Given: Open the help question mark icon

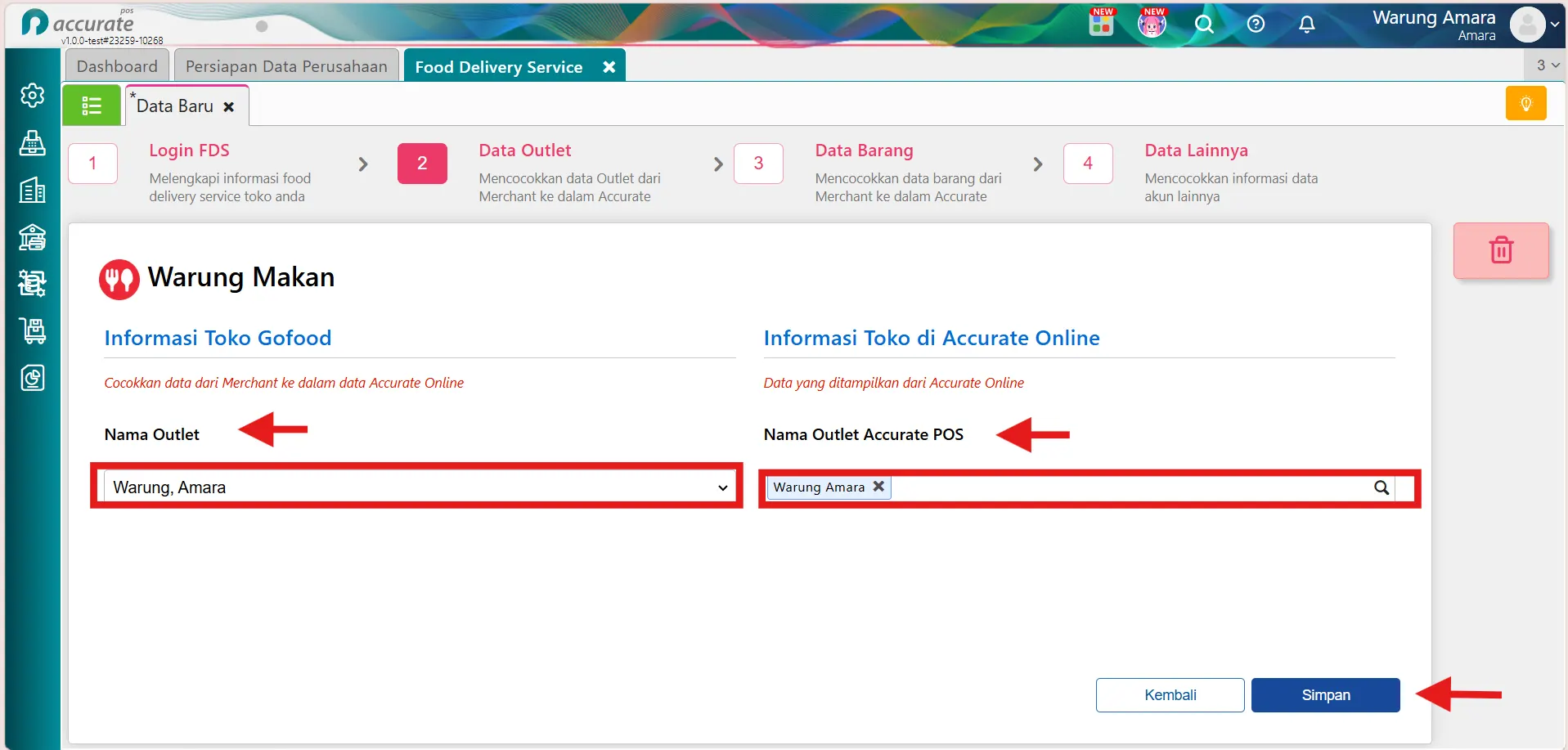Looking at the screenshot, I should pos(1256,25).
